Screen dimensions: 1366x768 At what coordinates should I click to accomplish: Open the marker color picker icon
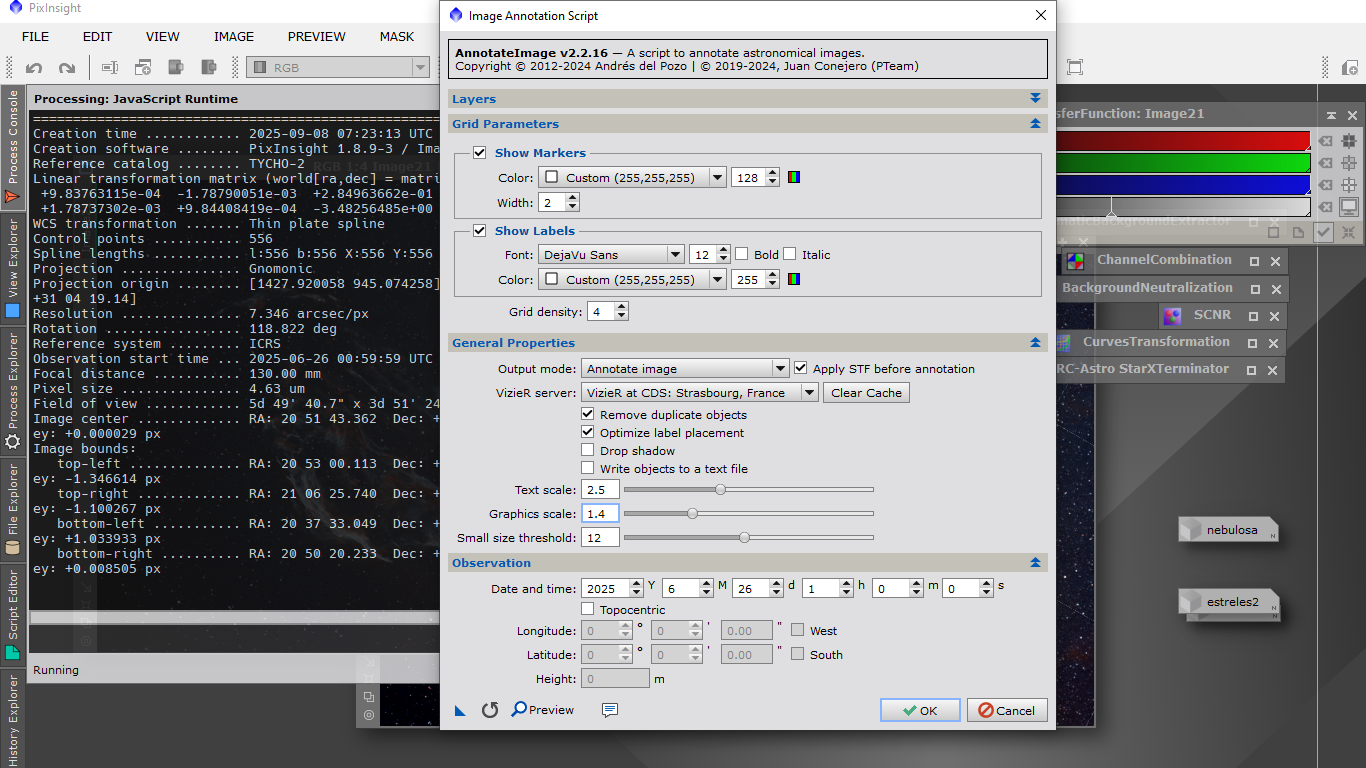tap(794, 178)
